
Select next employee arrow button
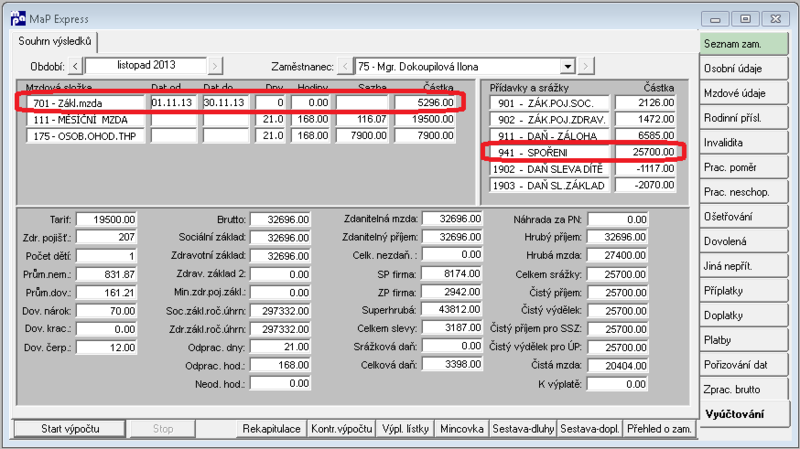[x=585, y=66]
